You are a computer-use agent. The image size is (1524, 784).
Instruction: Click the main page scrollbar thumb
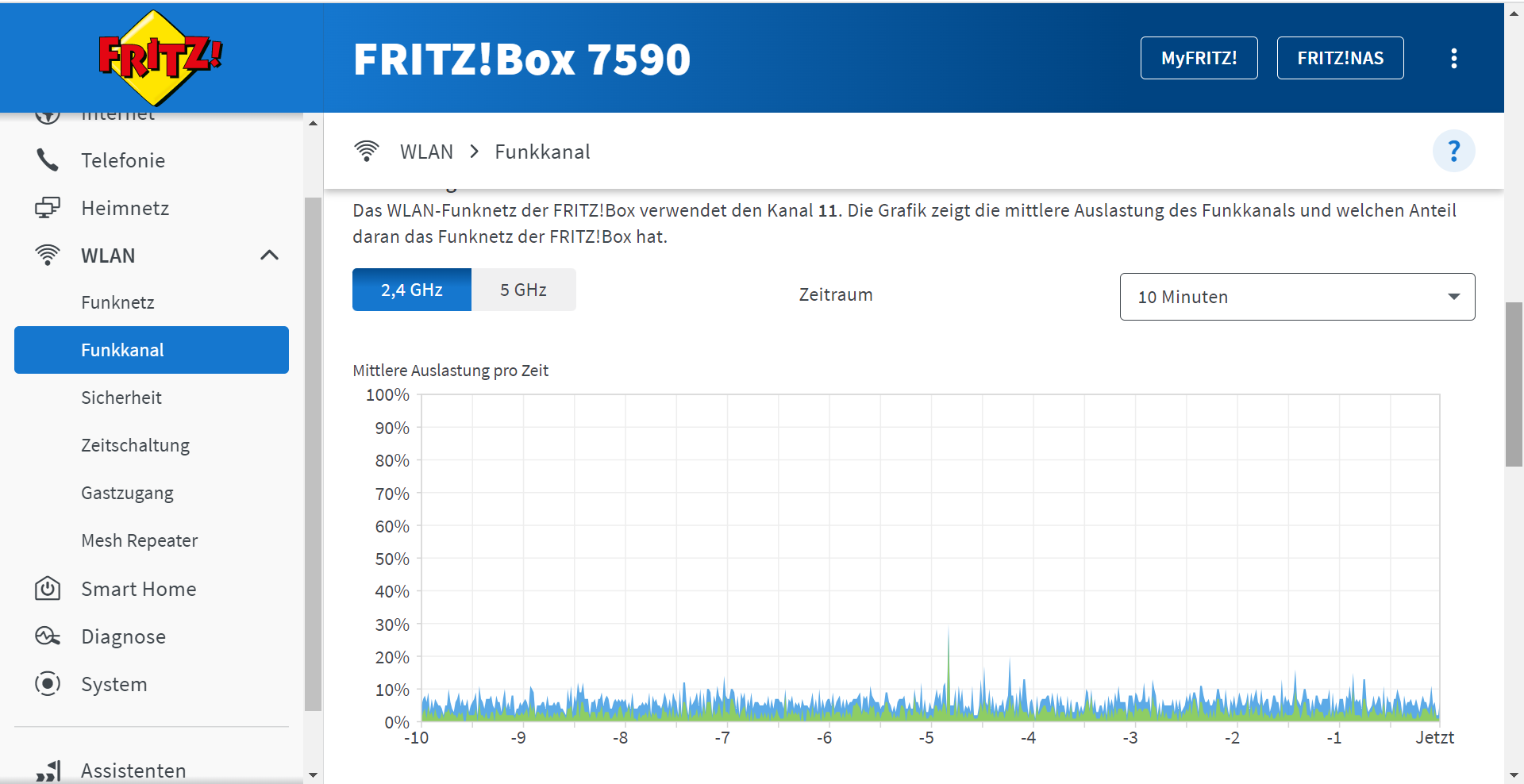[x=1514, y=384]
